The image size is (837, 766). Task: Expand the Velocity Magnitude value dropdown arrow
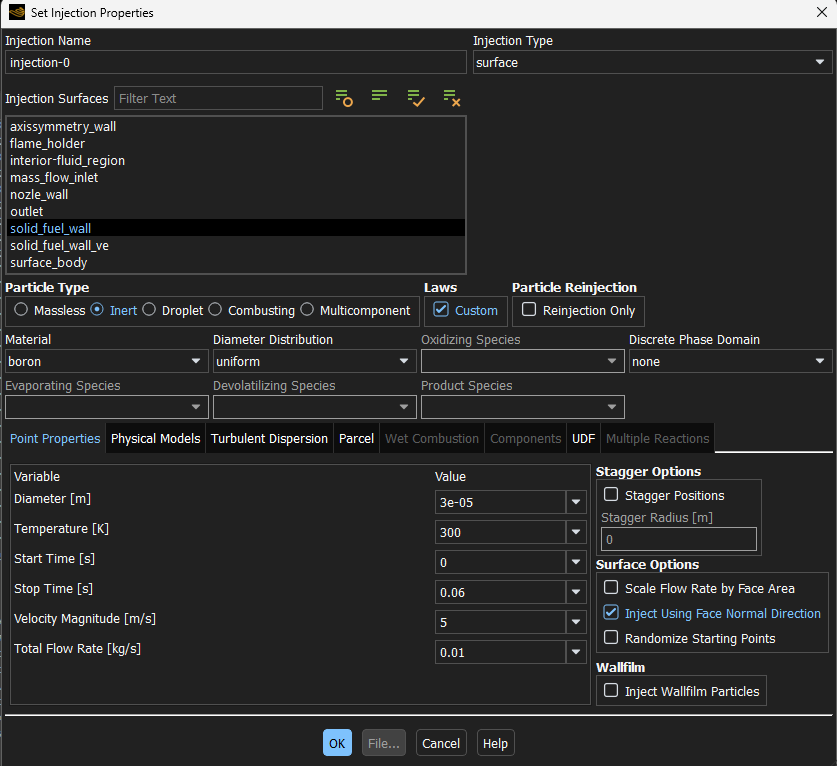click(x=576, y=623)
